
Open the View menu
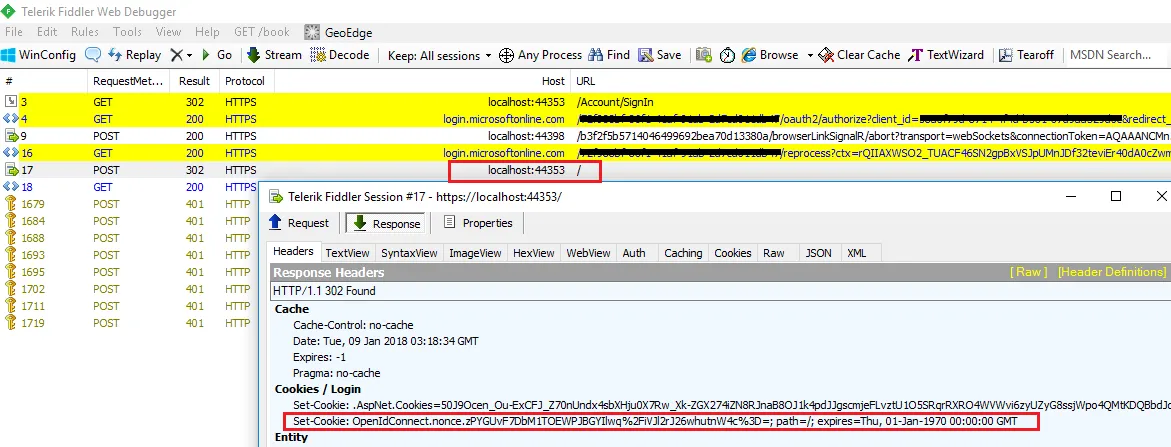tap(169, 32)
